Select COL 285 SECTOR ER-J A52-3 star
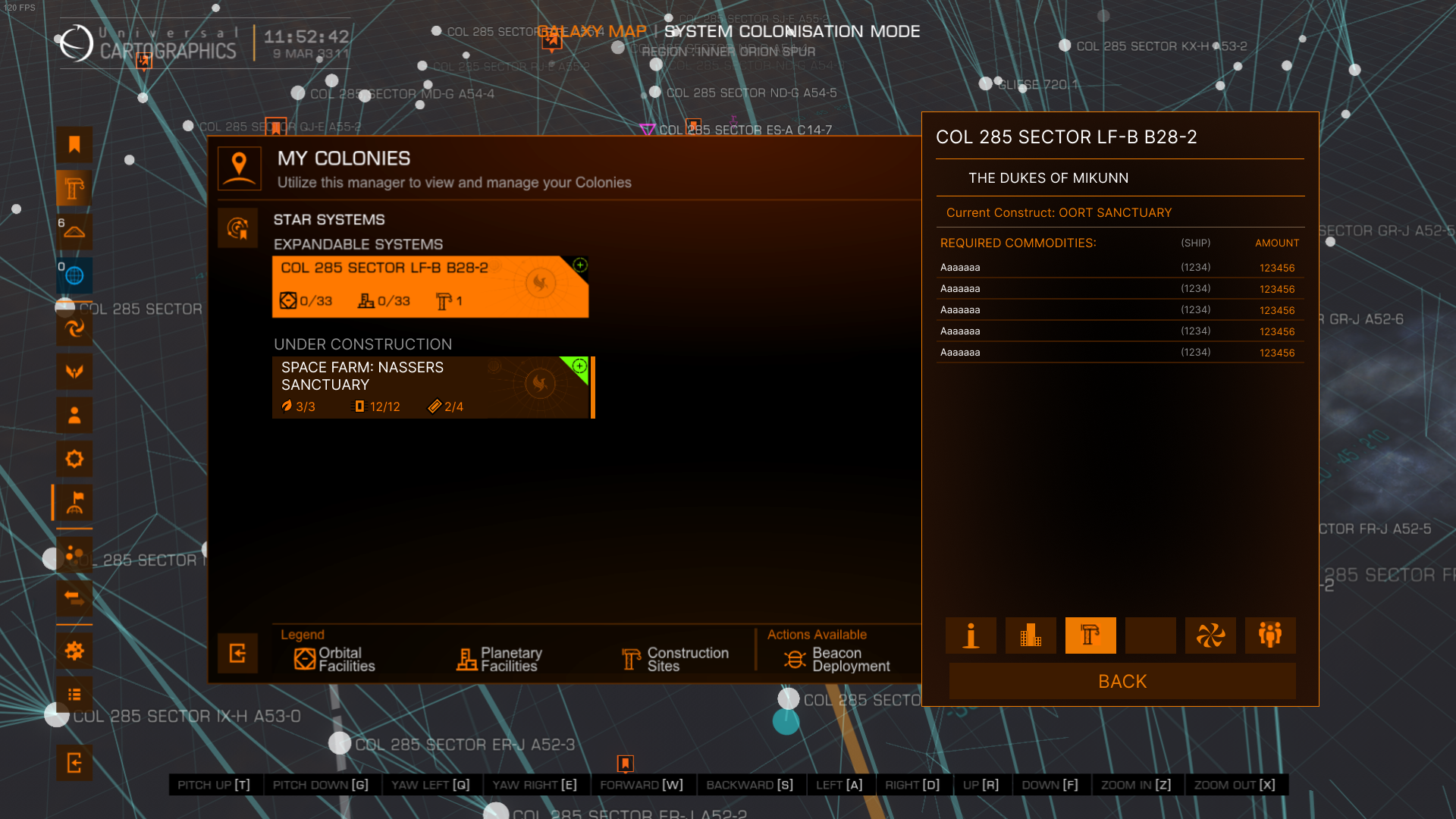The image size is (1456, 819). (x=340, y=743)
